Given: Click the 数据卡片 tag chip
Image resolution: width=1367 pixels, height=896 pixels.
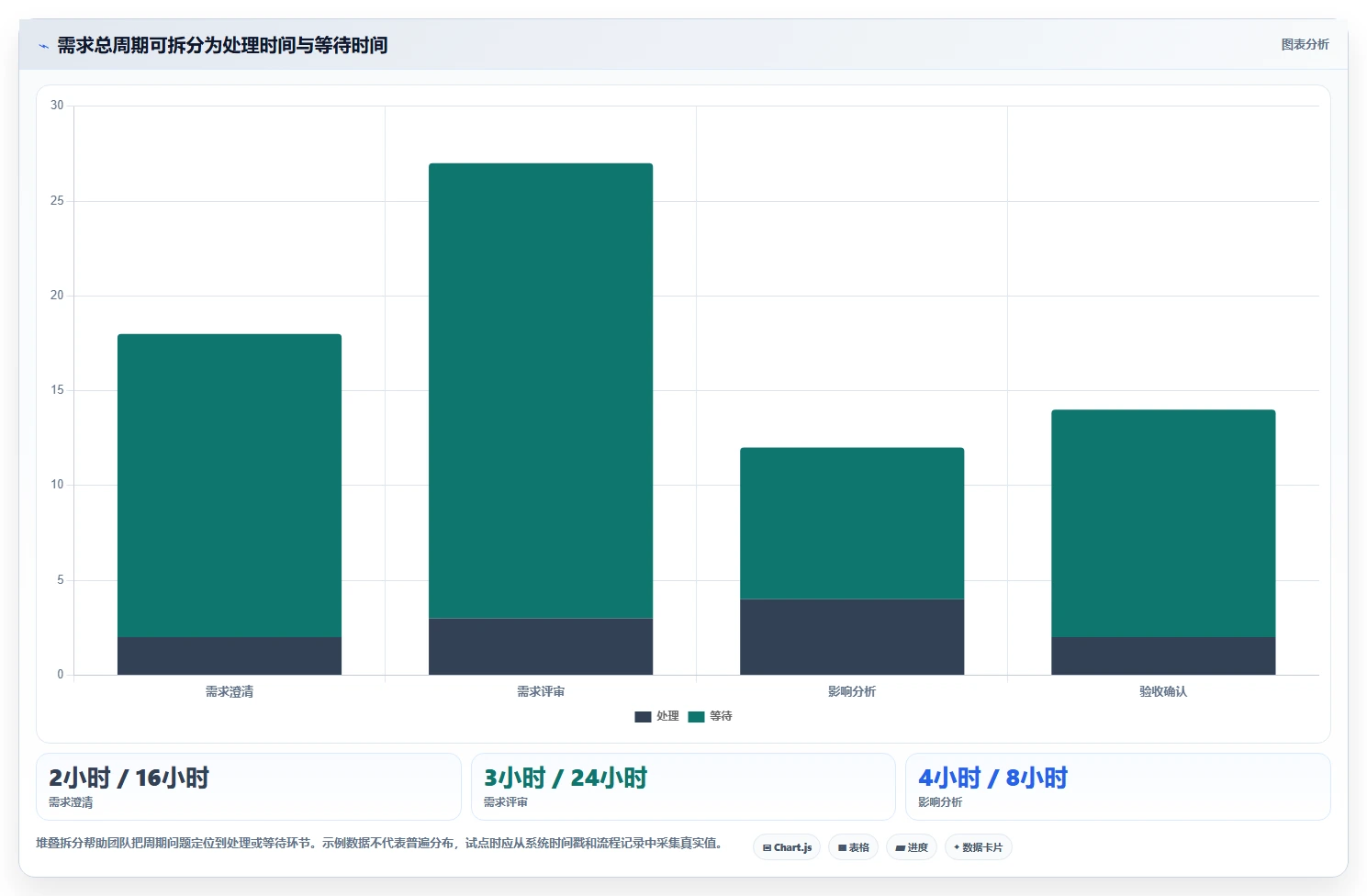Looking at the screenshot, I should click(x=978, y=847).
